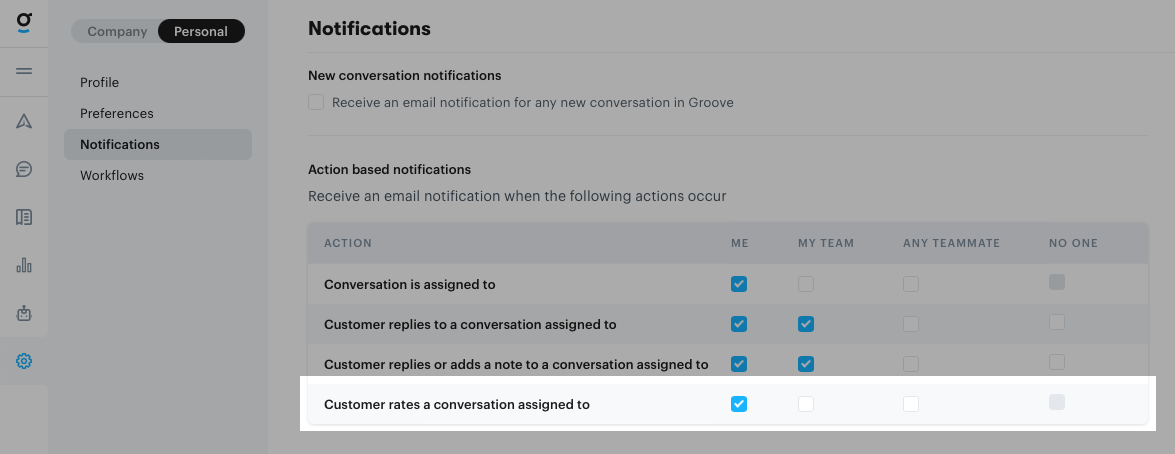Uncheck Me for 'Customer rates a conversation'
This screenshot has height=454, width=1175.
point(739,404)
